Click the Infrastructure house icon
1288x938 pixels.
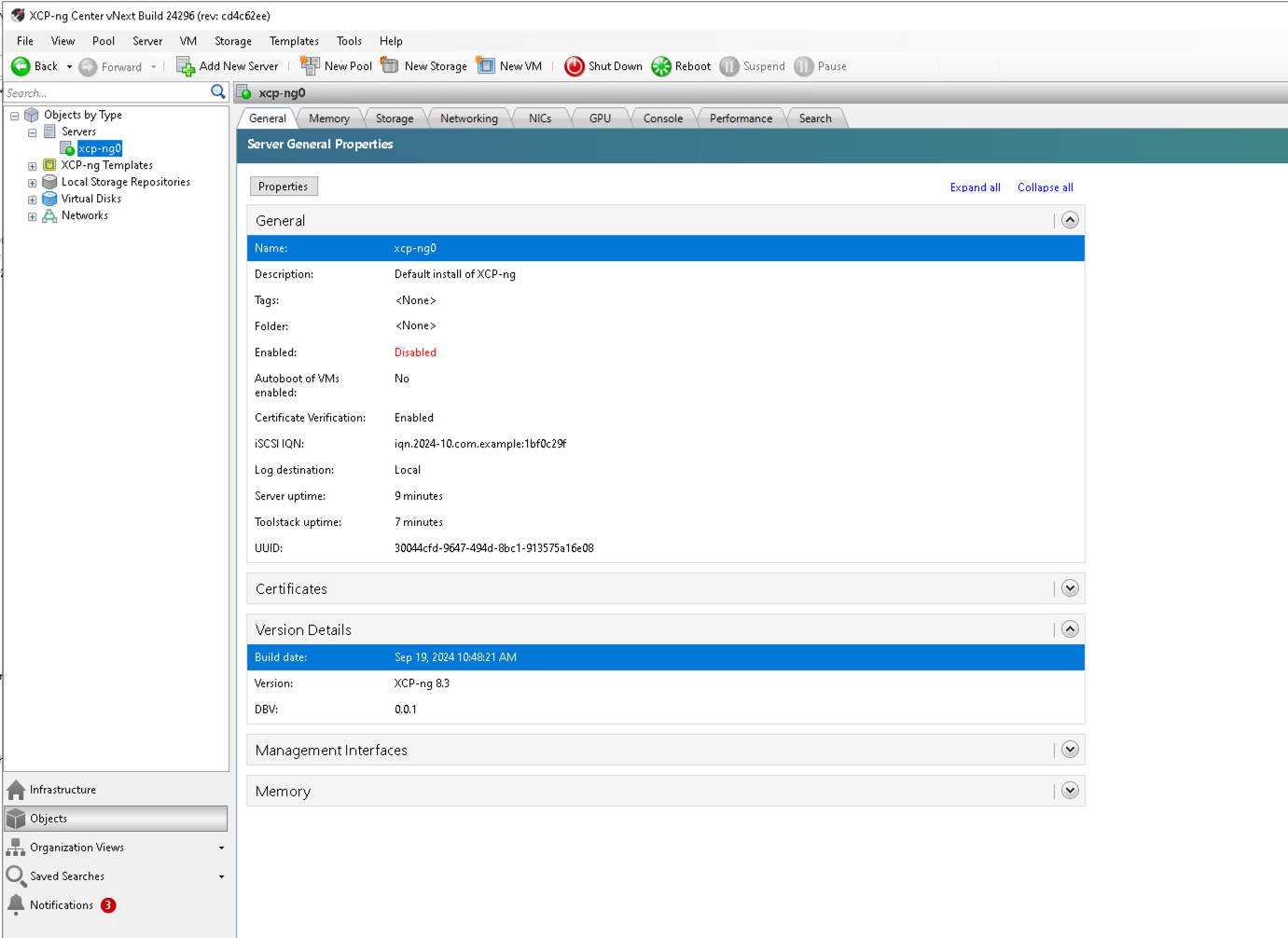coord(16,790)
